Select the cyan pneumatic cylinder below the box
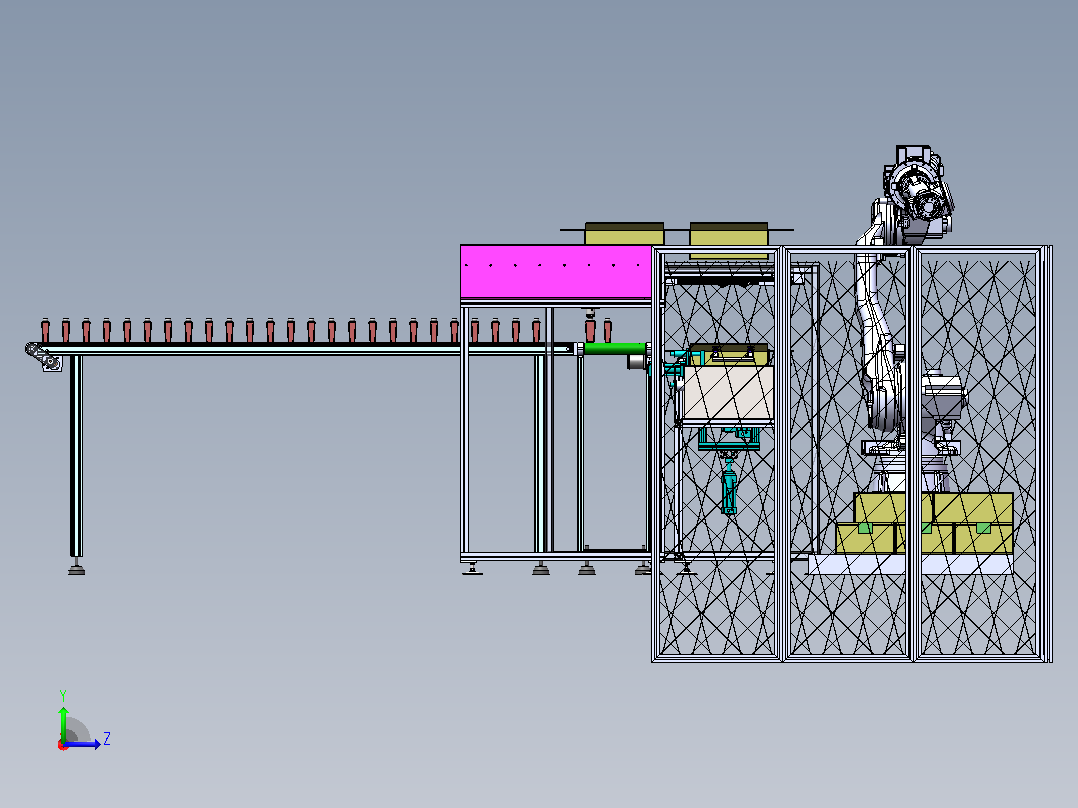The height and width of the screenshot is (808, 1078). tap(729, 486)
